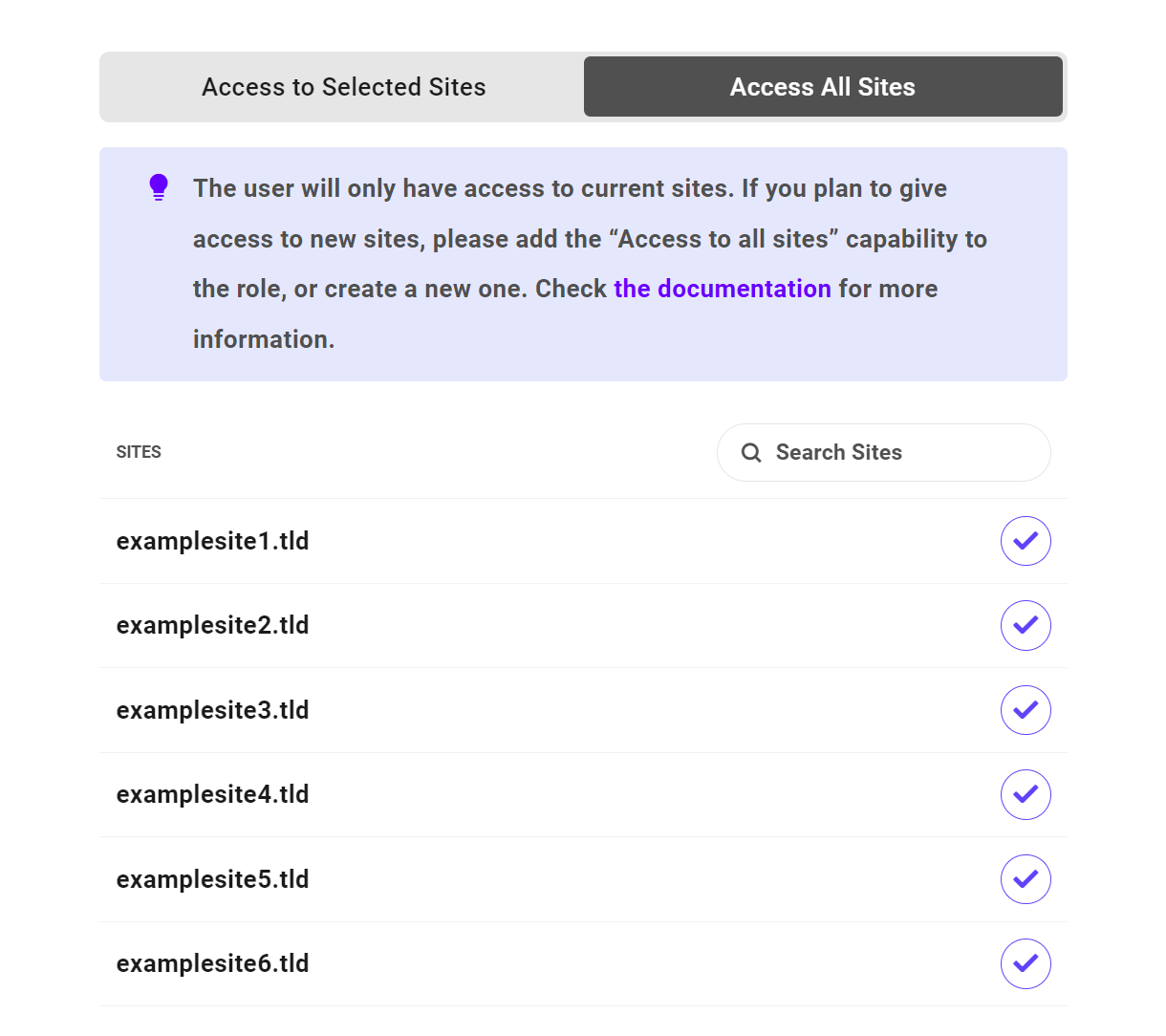Uncheck access for examplesite2.tld
This screenshot has height=1036, width=1166.
[1026, 625]
